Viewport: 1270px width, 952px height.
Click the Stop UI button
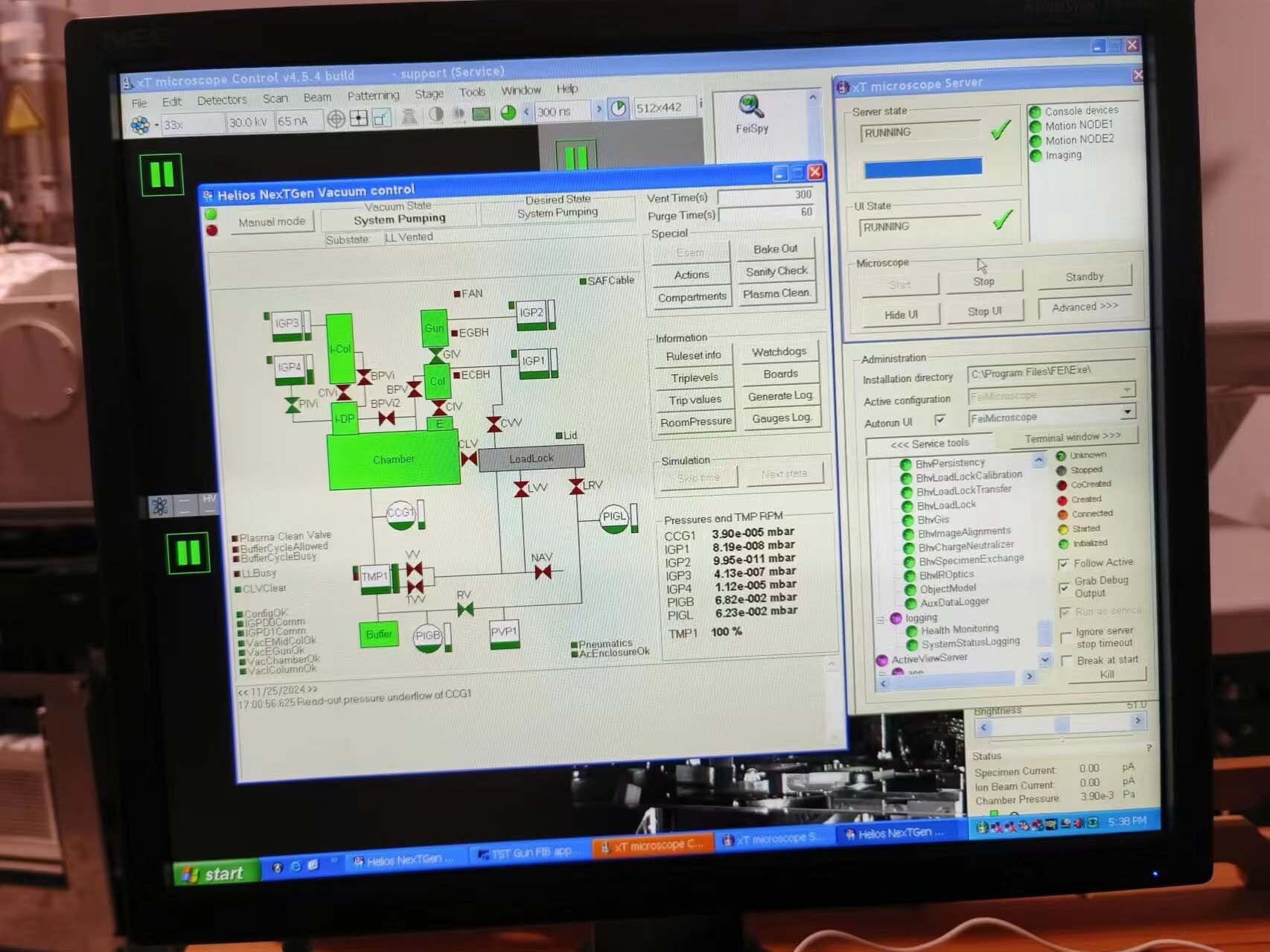(x=985, y=311)
